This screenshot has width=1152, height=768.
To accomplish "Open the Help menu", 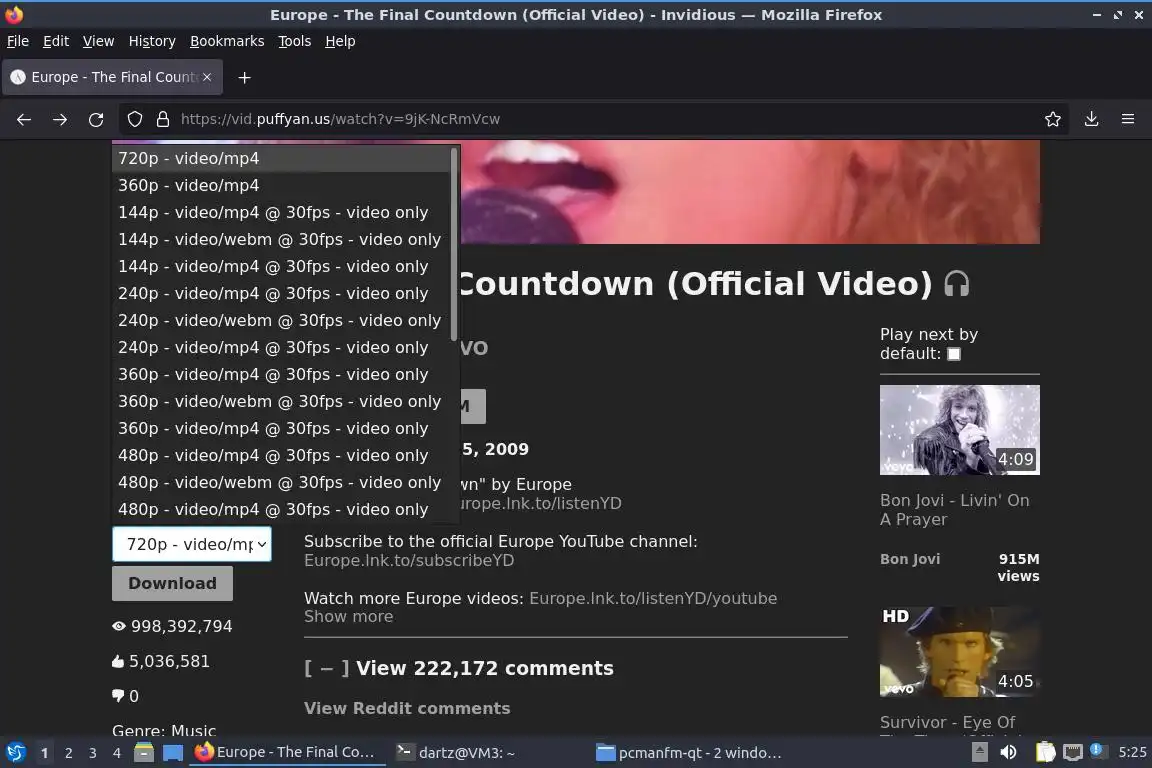I will pos(340,41).
